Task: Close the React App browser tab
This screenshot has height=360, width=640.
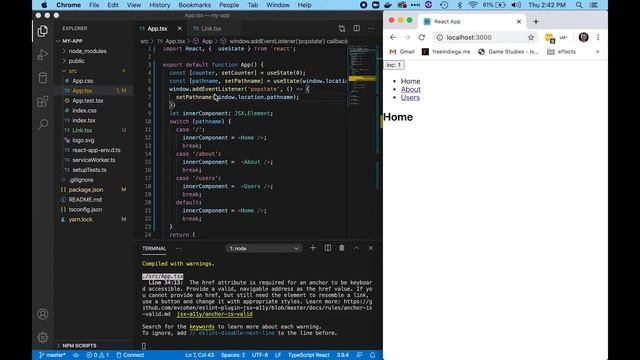Action: pyautogui.click(x=519, y=22)
